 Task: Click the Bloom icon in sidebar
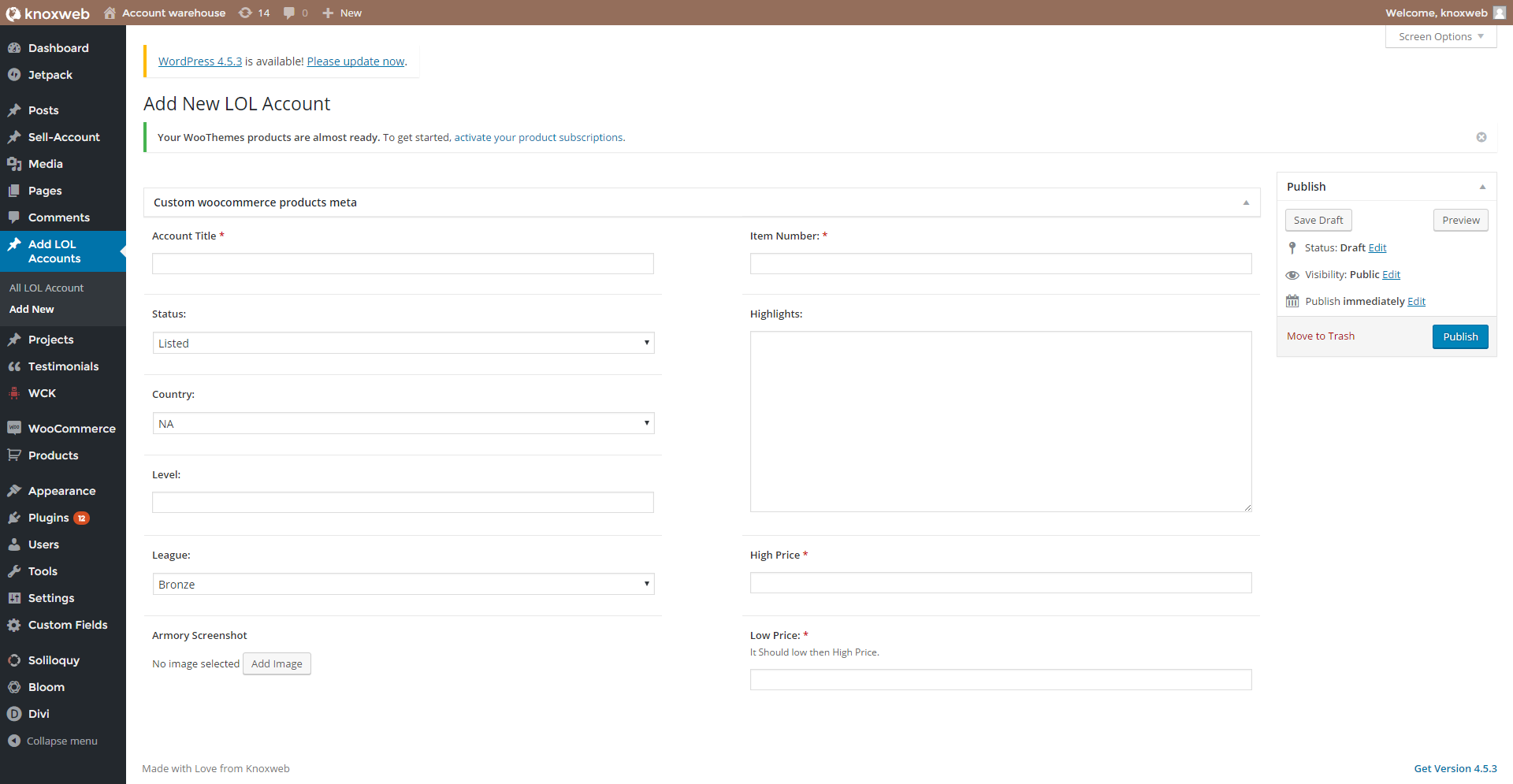[14, 687]
